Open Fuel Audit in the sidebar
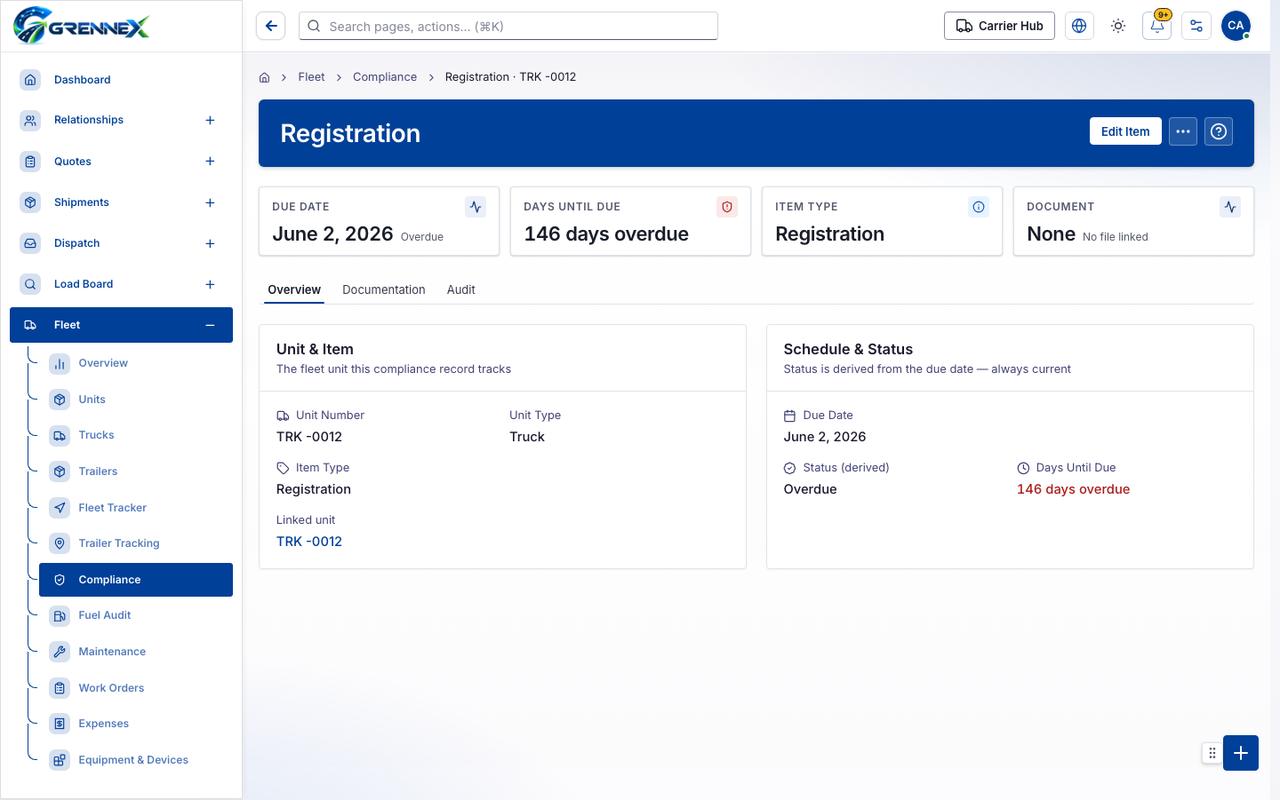The height and width of the screenshot is (800, 1280). (x=136, y=616)
